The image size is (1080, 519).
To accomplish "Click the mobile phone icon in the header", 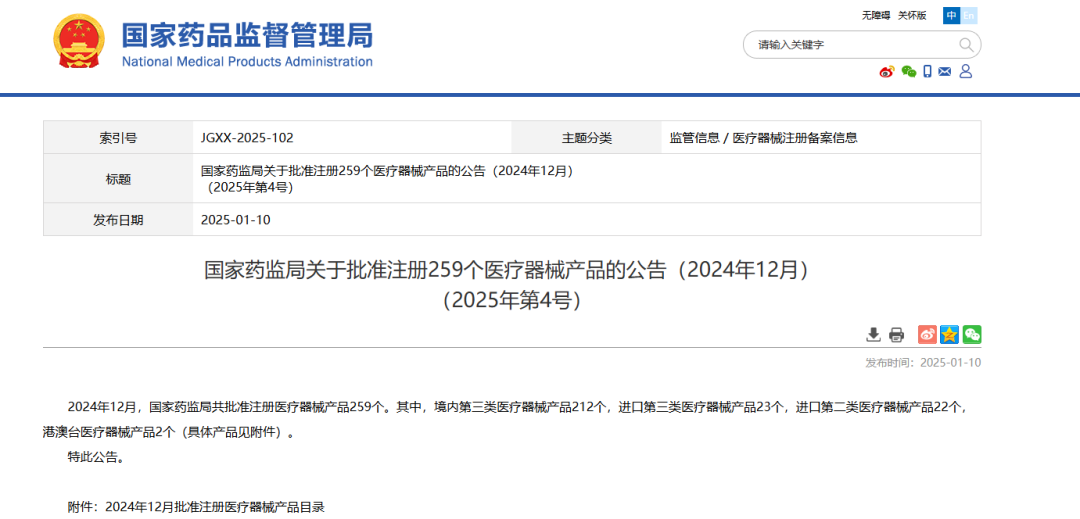I will [x=928, y=72].
